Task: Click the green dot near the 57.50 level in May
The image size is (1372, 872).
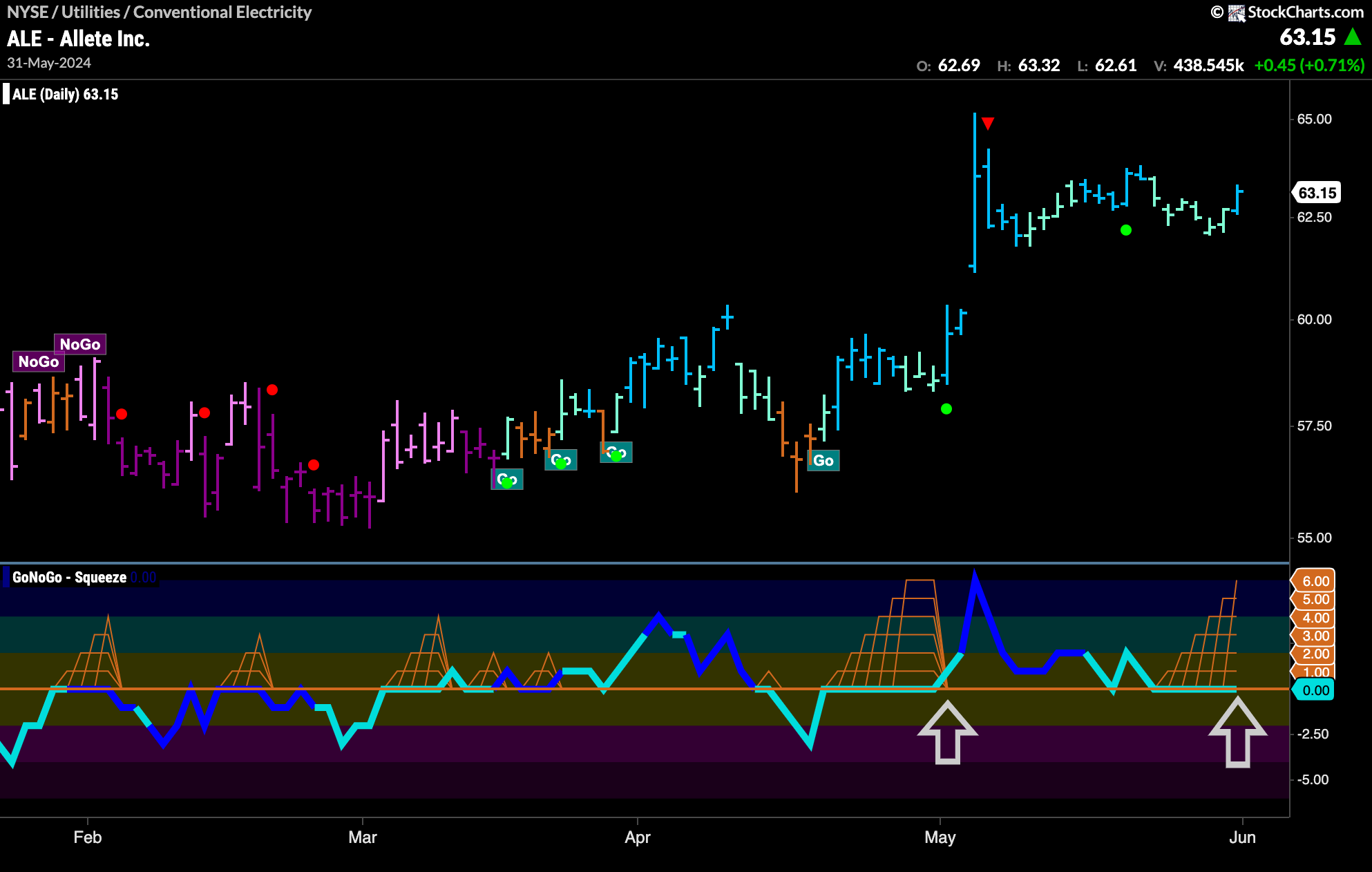Action: click(946, 409)
